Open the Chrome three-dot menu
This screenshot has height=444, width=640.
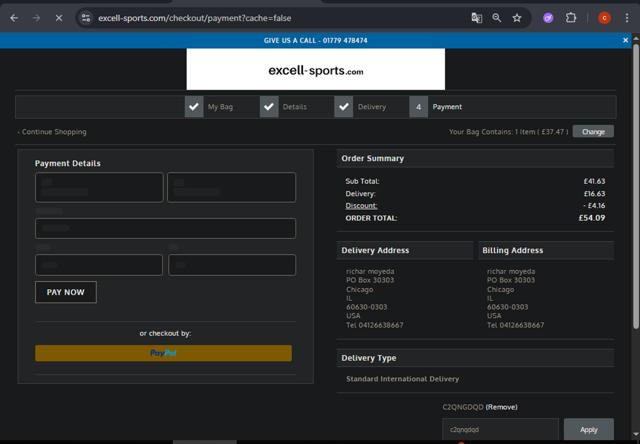pyautogui.click(x=627, y=18)
